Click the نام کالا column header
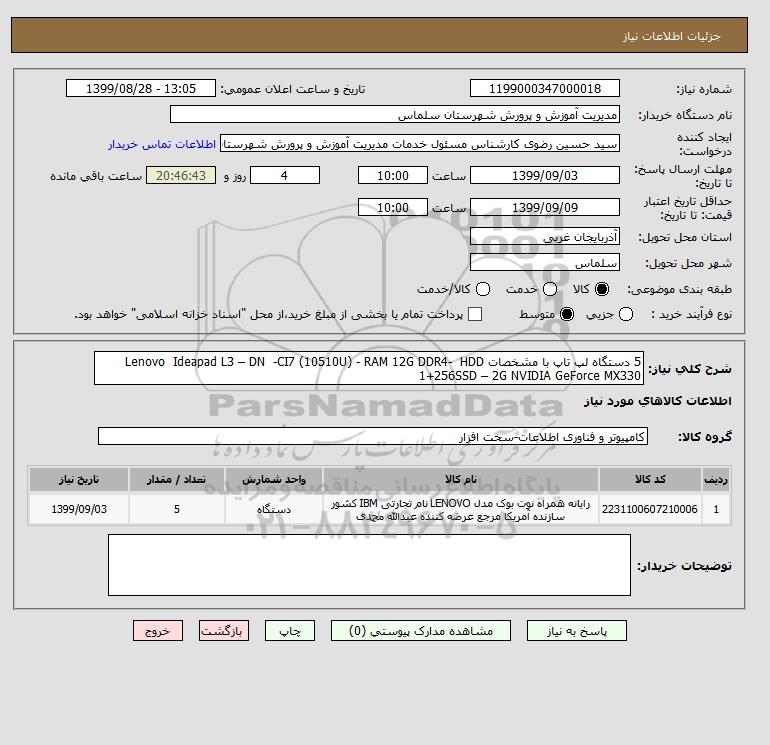Screen dimensions: 770x745 click(x=461, y=479)
